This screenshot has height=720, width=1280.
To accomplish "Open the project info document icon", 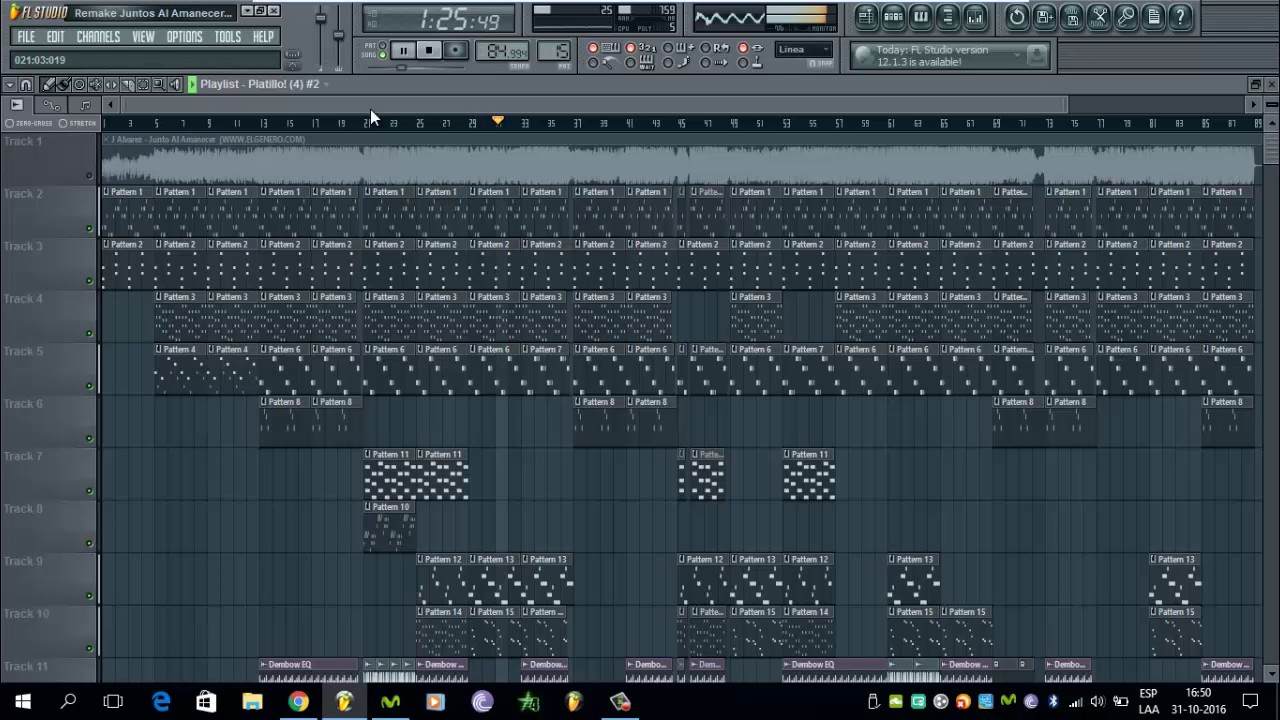I will tap(1153, 17).
